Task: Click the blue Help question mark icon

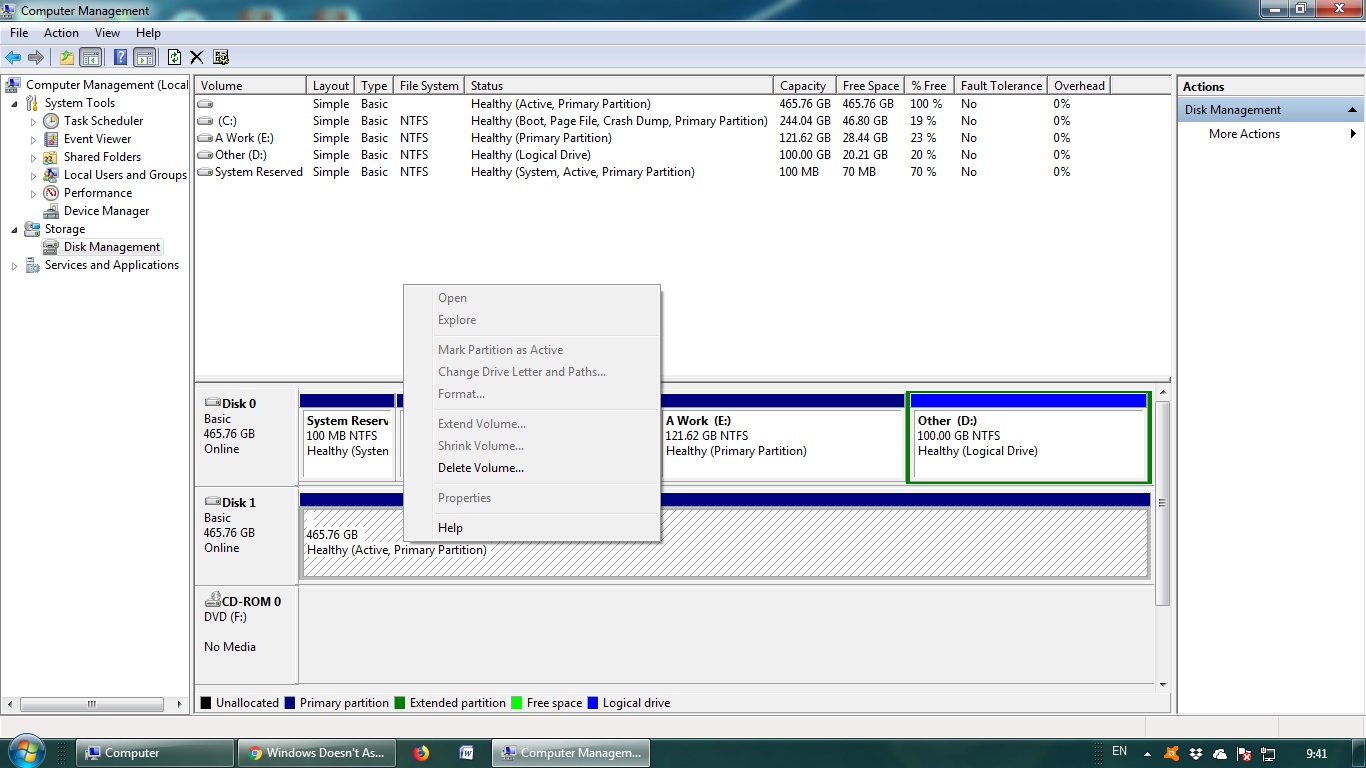Action: (120, 57)
